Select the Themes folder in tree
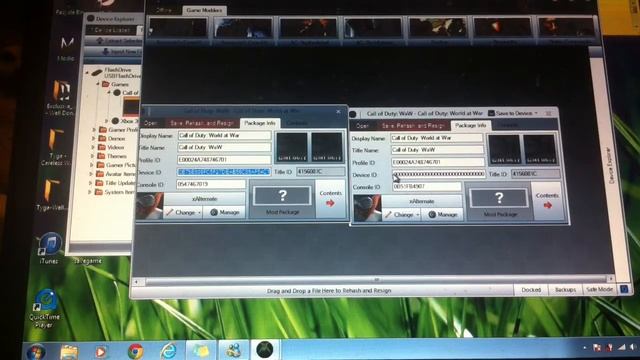This screenshot has width=640, height=360. click(113, 156)
